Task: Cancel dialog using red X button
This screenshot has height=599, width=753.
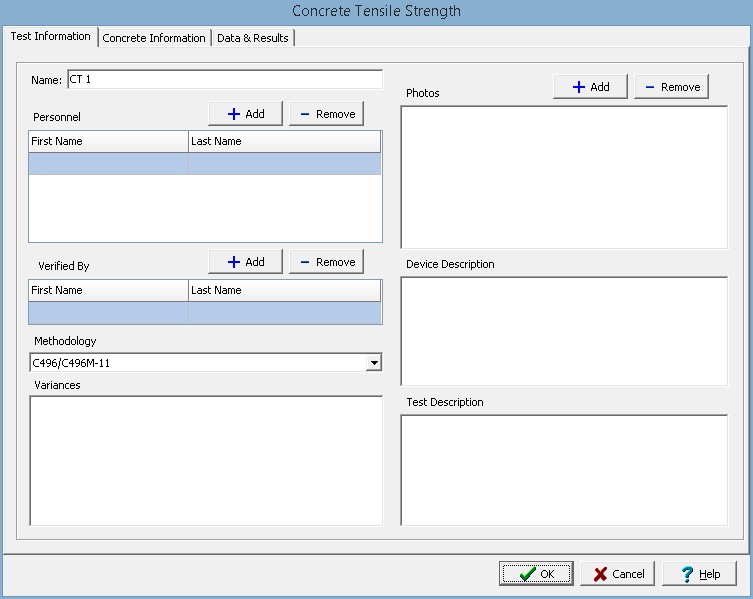Action: (618, 574)
